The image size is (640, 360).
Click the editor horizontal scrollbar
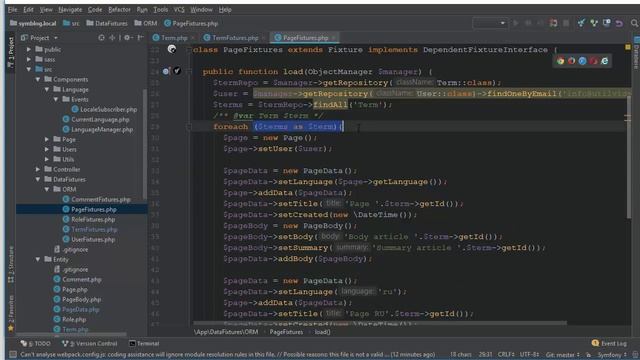click(x=380, y=323)
